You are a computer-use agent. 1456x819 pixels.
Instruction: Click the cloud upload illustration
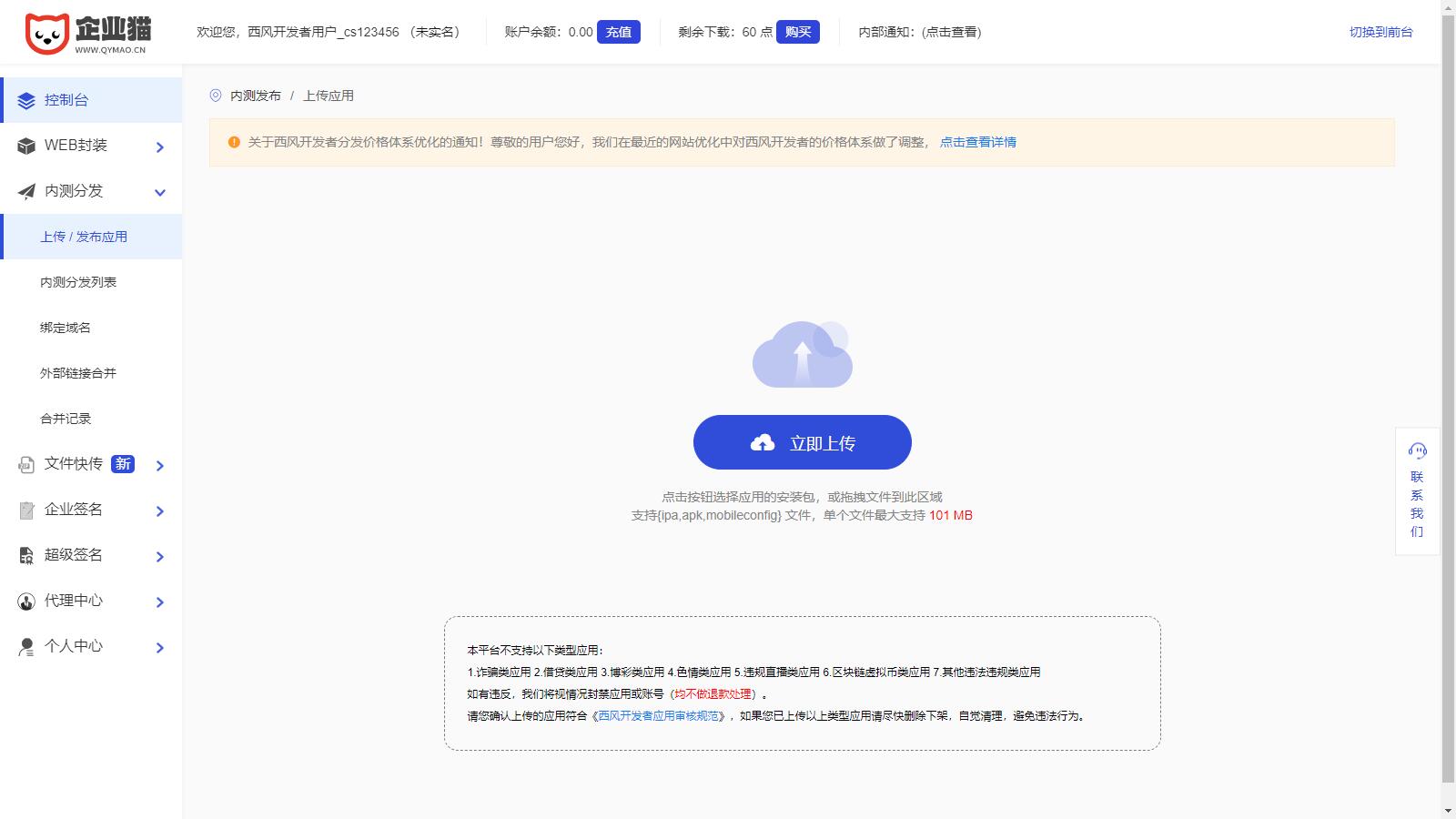(x=801, y=355)
